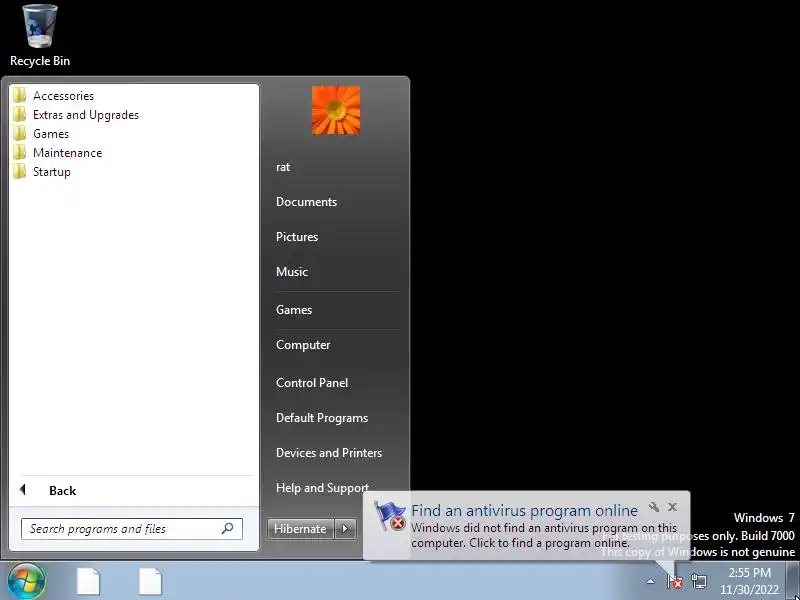The height and width of the screenshot is (600, 800).
Task: Open Control Panel from the Start menu
Action: [312, 383]
